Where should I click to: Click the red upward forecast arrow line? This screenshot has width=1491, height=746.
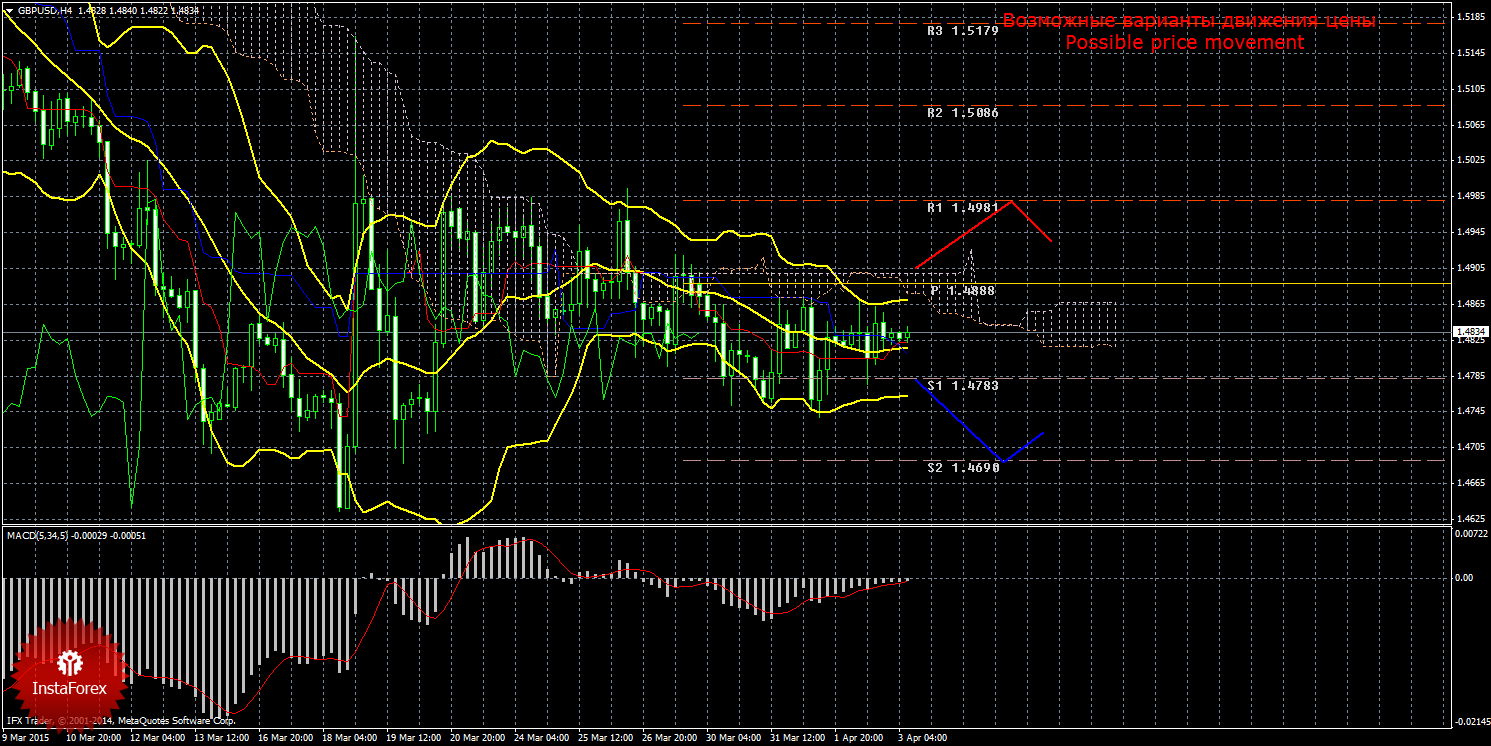(964, 234)
